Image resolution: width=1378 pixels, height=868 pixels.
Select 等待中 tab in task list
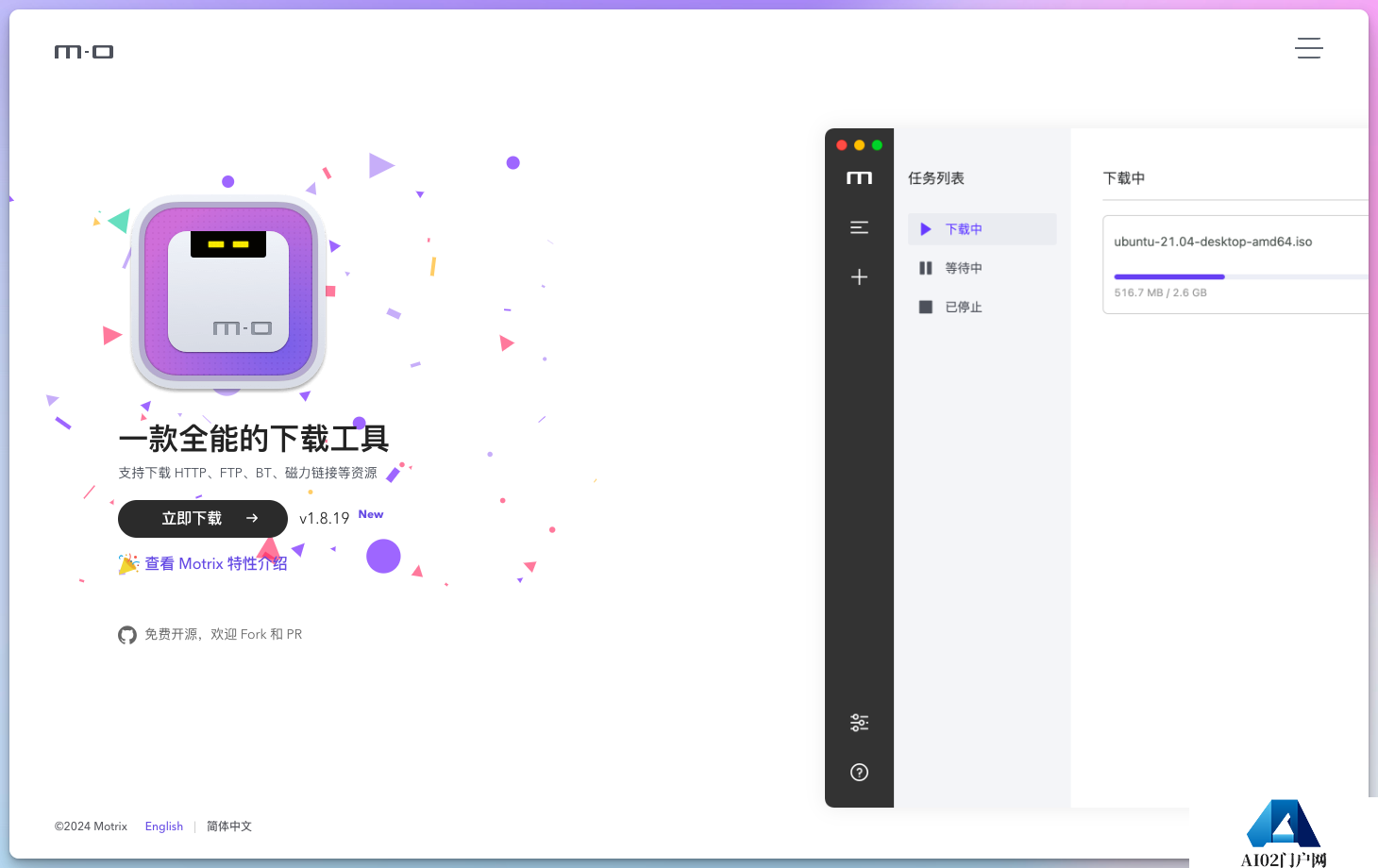(x=983, y=268)
